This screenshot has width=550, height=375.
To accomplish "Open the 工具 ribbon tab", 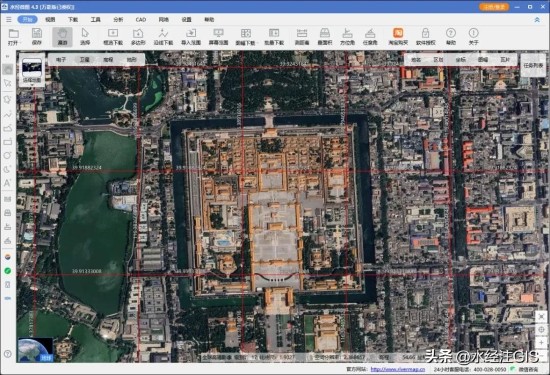I will pyautogui.click(x=96, y=20).
